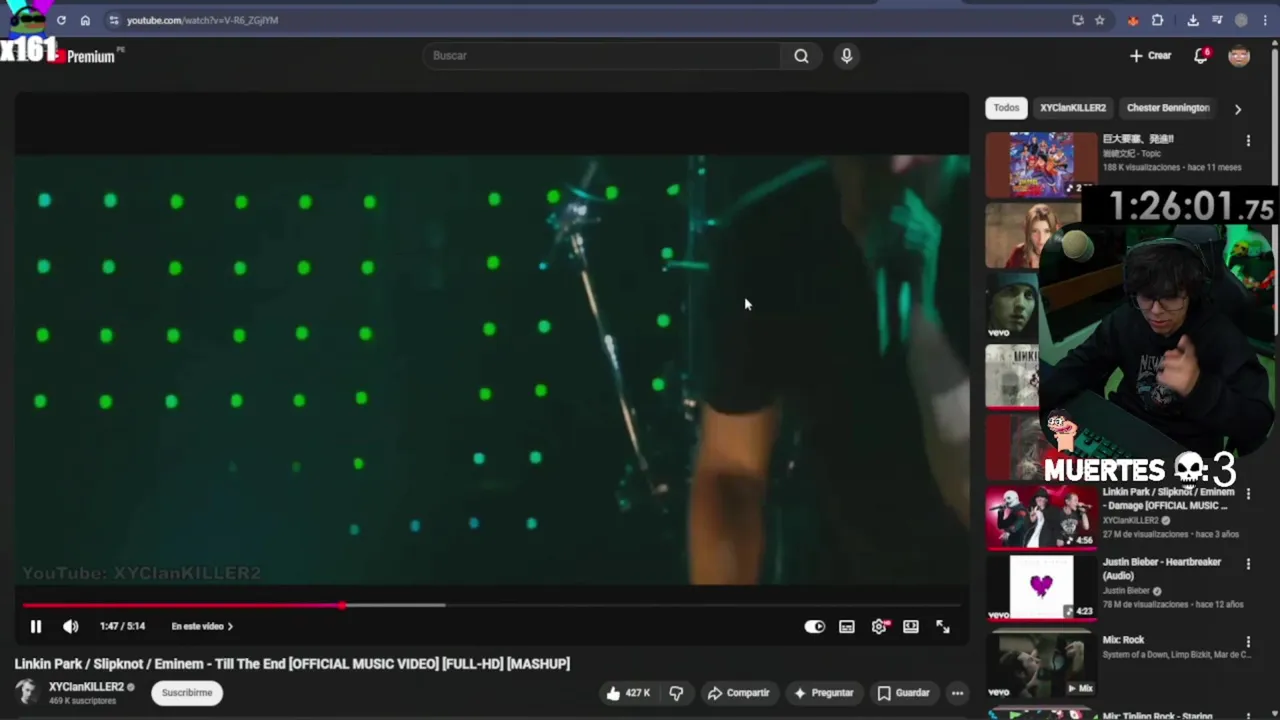Open the browser extensions puzzle icon
This screenshot has width=1280, height=720.
[1158, 20]
